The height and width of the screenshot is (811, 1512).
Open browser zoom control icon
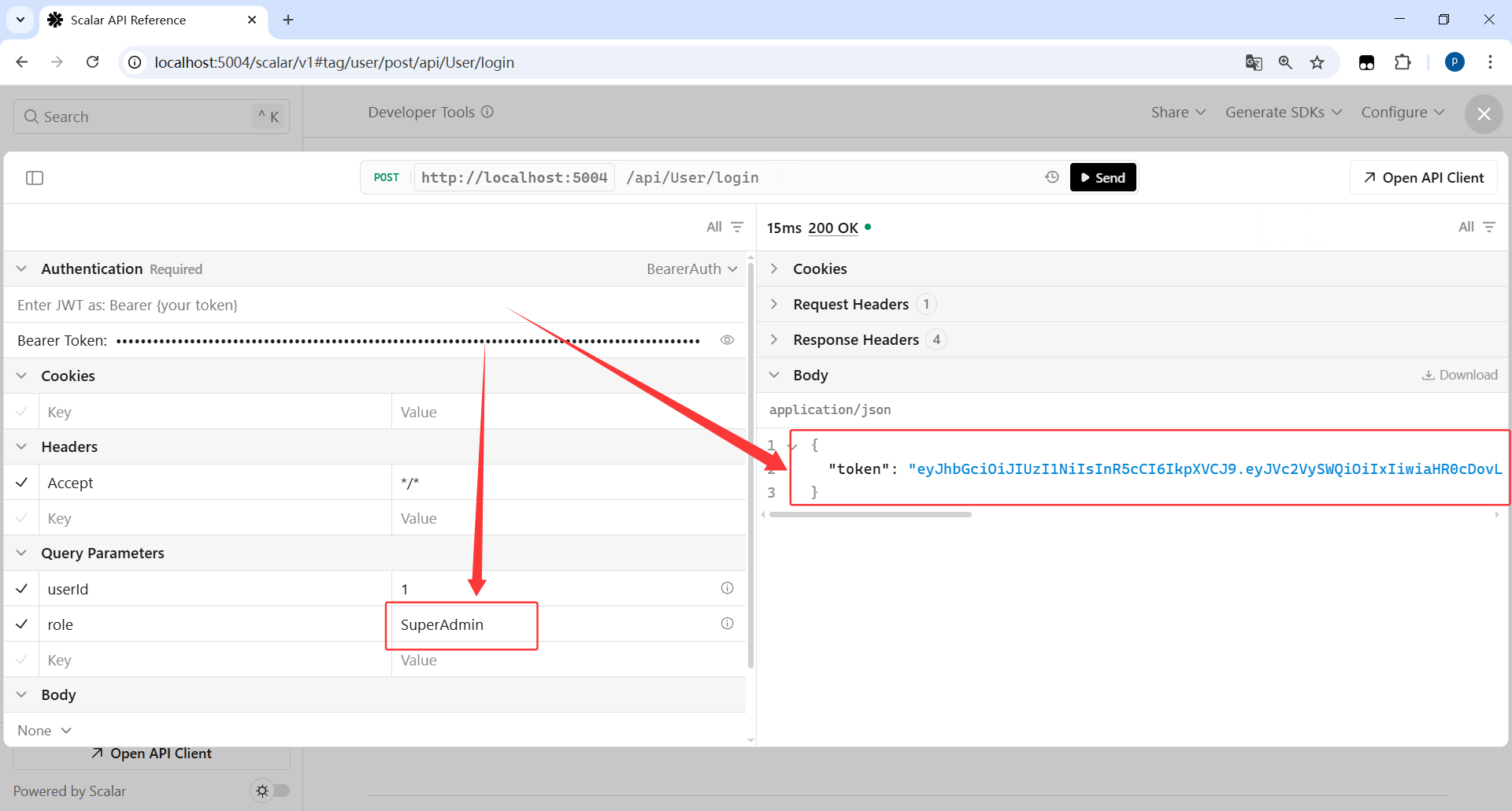coord(1285,62)
